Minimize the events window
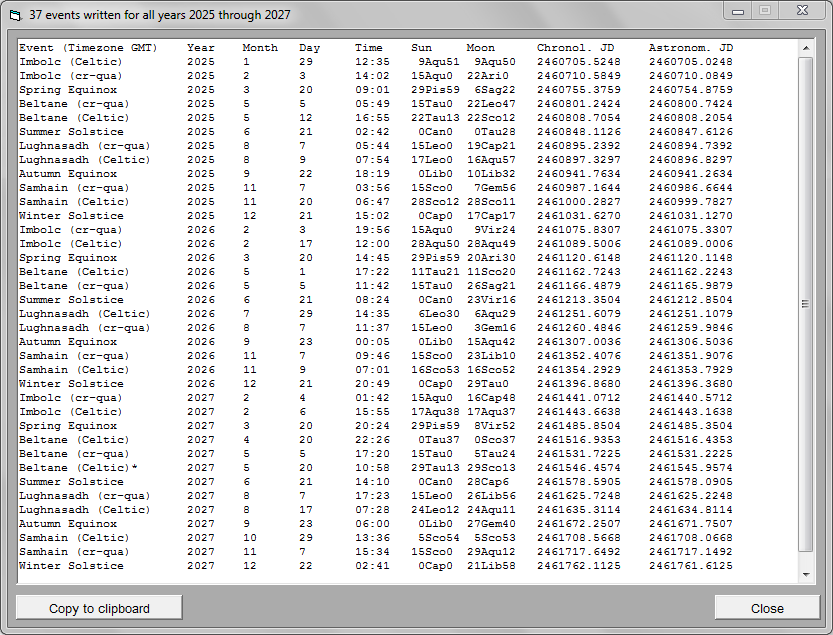 click(739, 10)
